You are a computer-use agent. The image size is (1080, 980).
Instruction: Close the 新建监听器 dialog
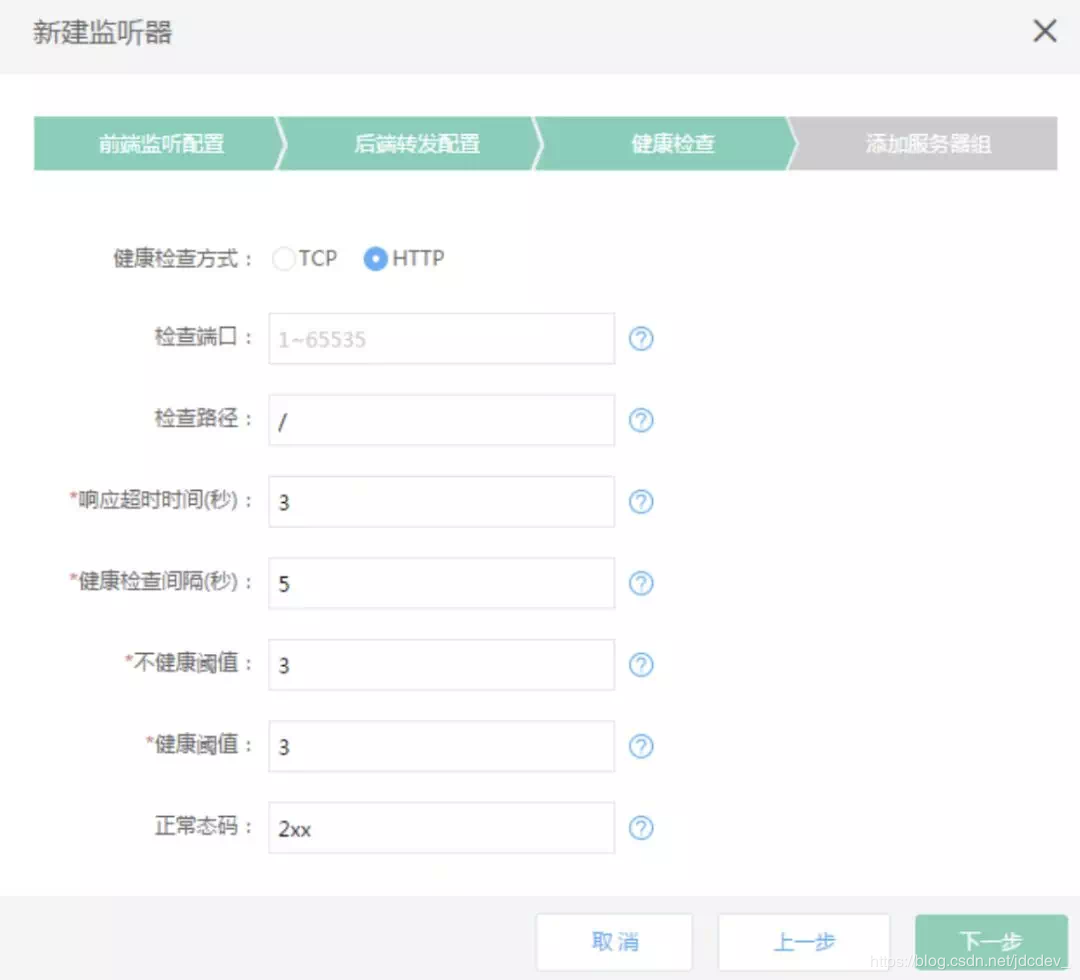[1044, 31]
